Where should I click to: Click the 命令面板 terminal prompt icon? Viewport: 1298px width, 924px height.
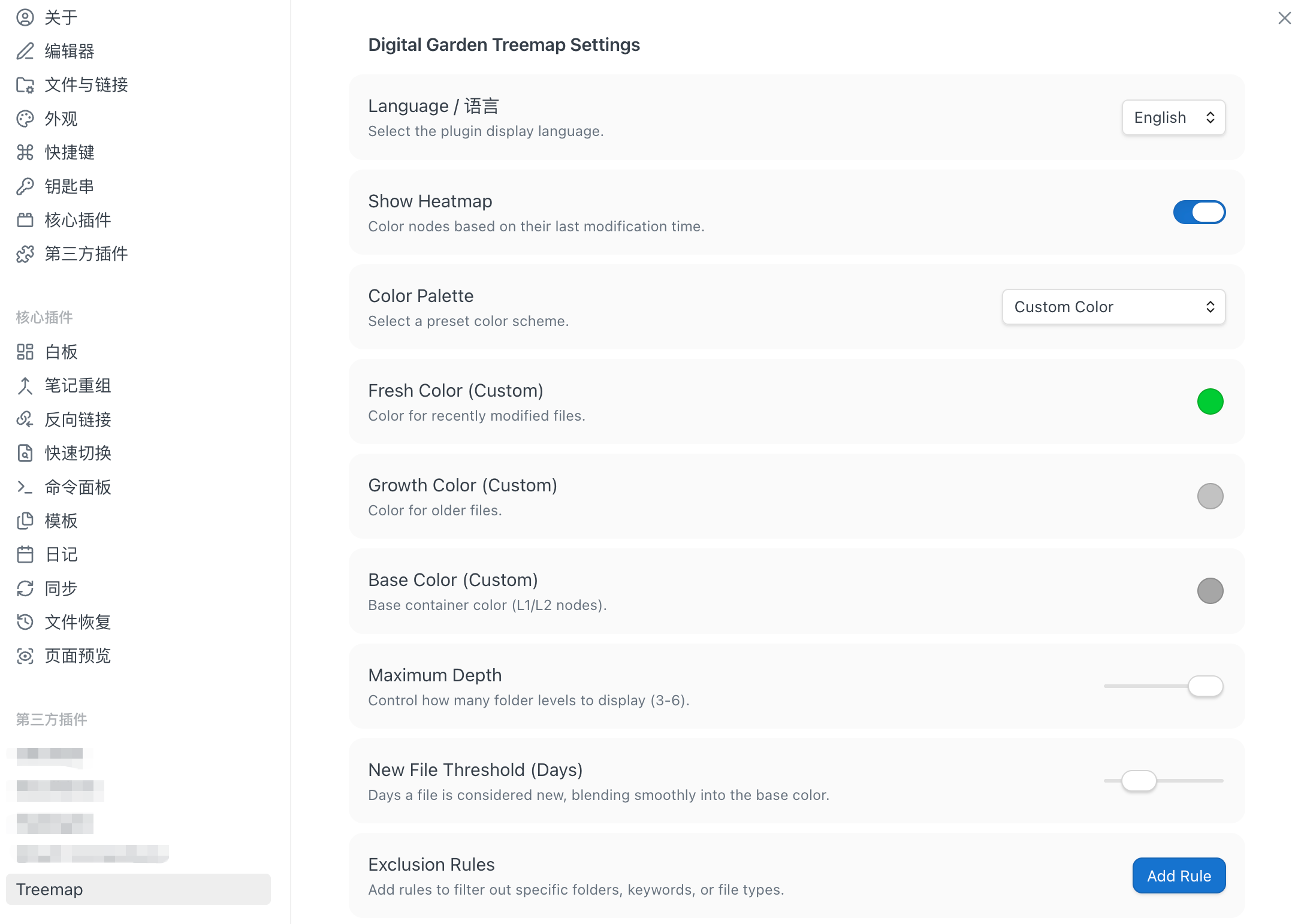coord(25,487)
